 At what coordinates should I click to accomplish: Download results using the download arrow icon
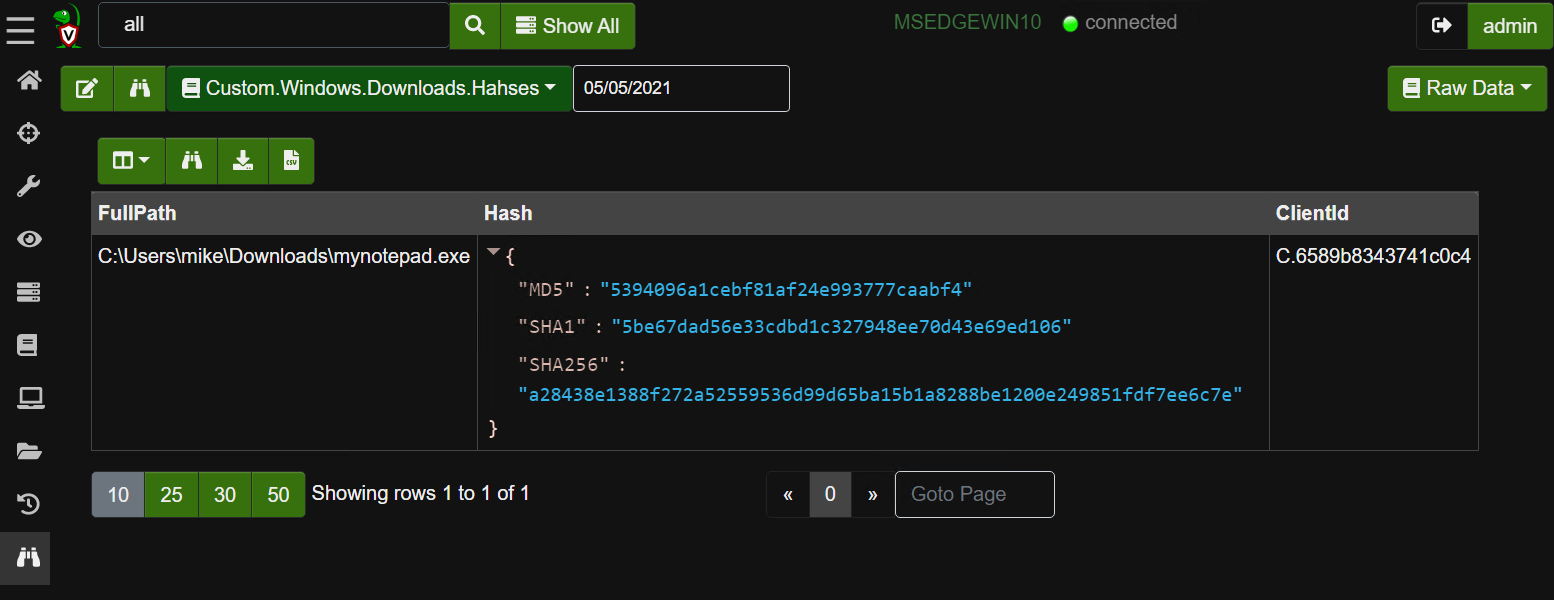point(243,160)
